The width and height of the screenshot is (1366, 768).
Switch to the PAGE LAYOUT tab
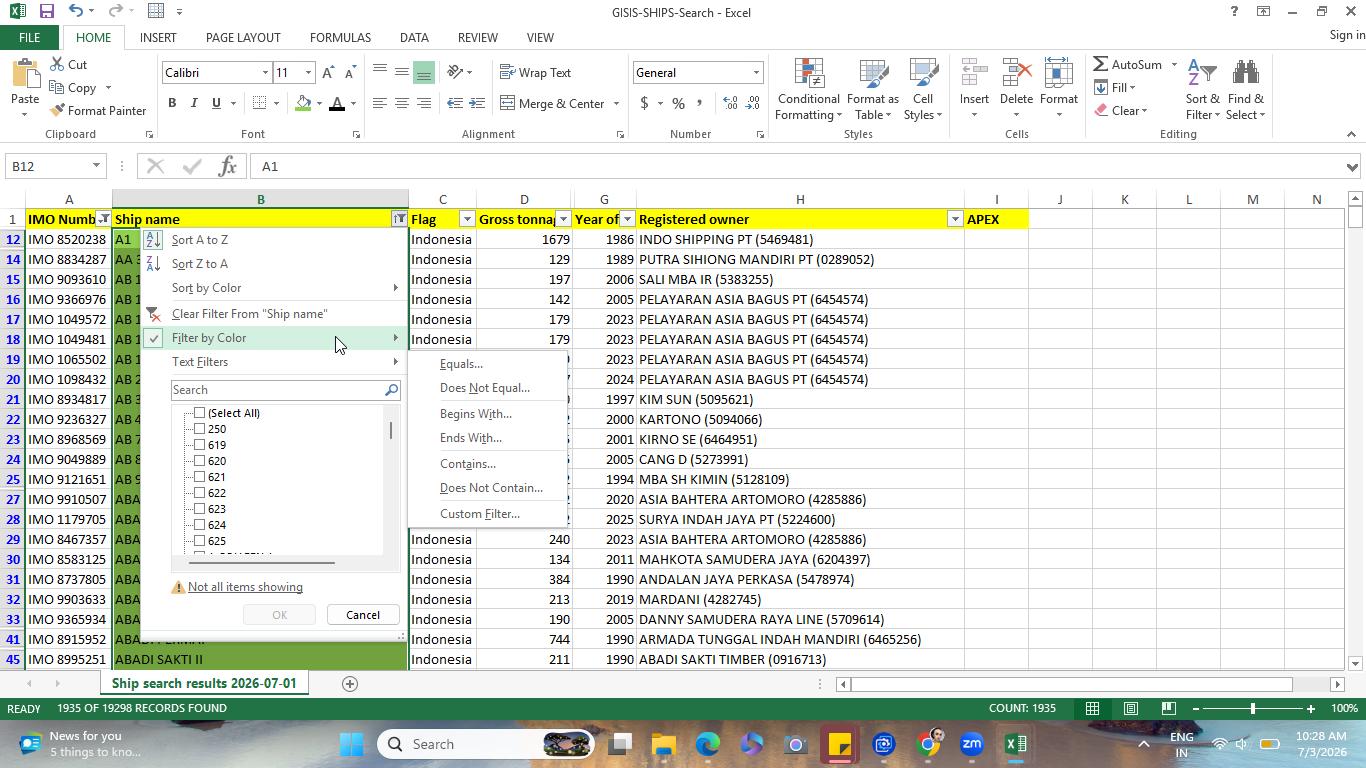243,37
